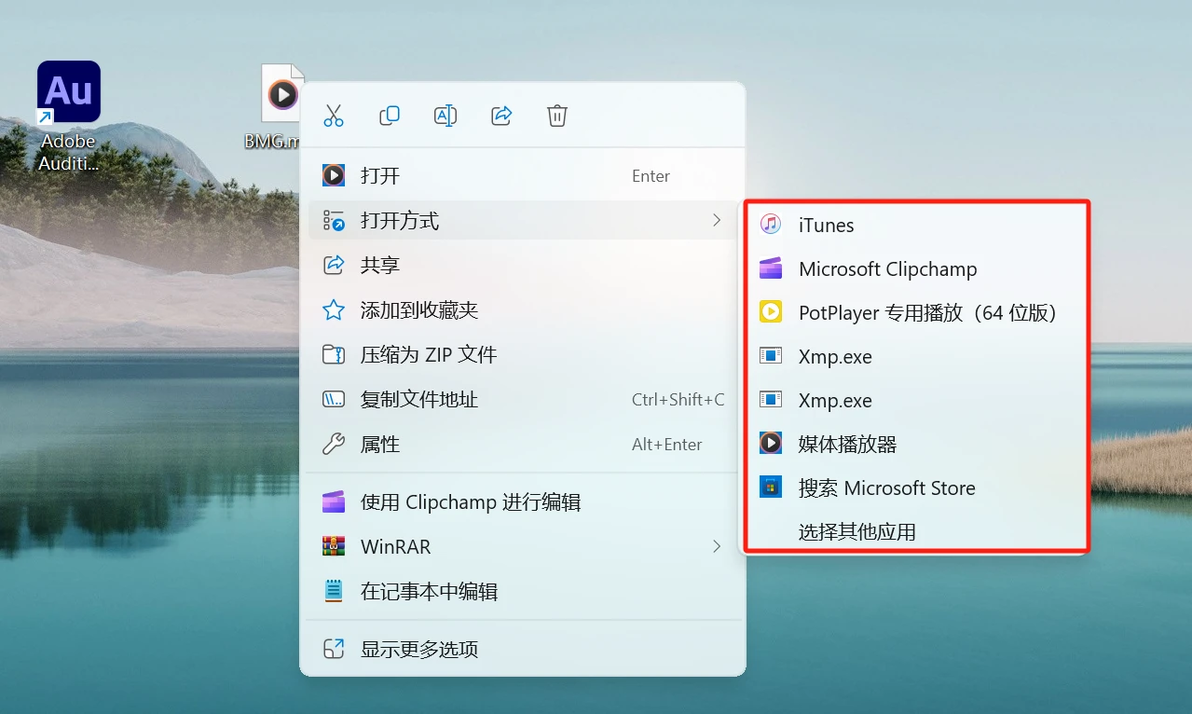
Task: Click the star icon next to 添加到收藏夹
Action: point(333,309)
